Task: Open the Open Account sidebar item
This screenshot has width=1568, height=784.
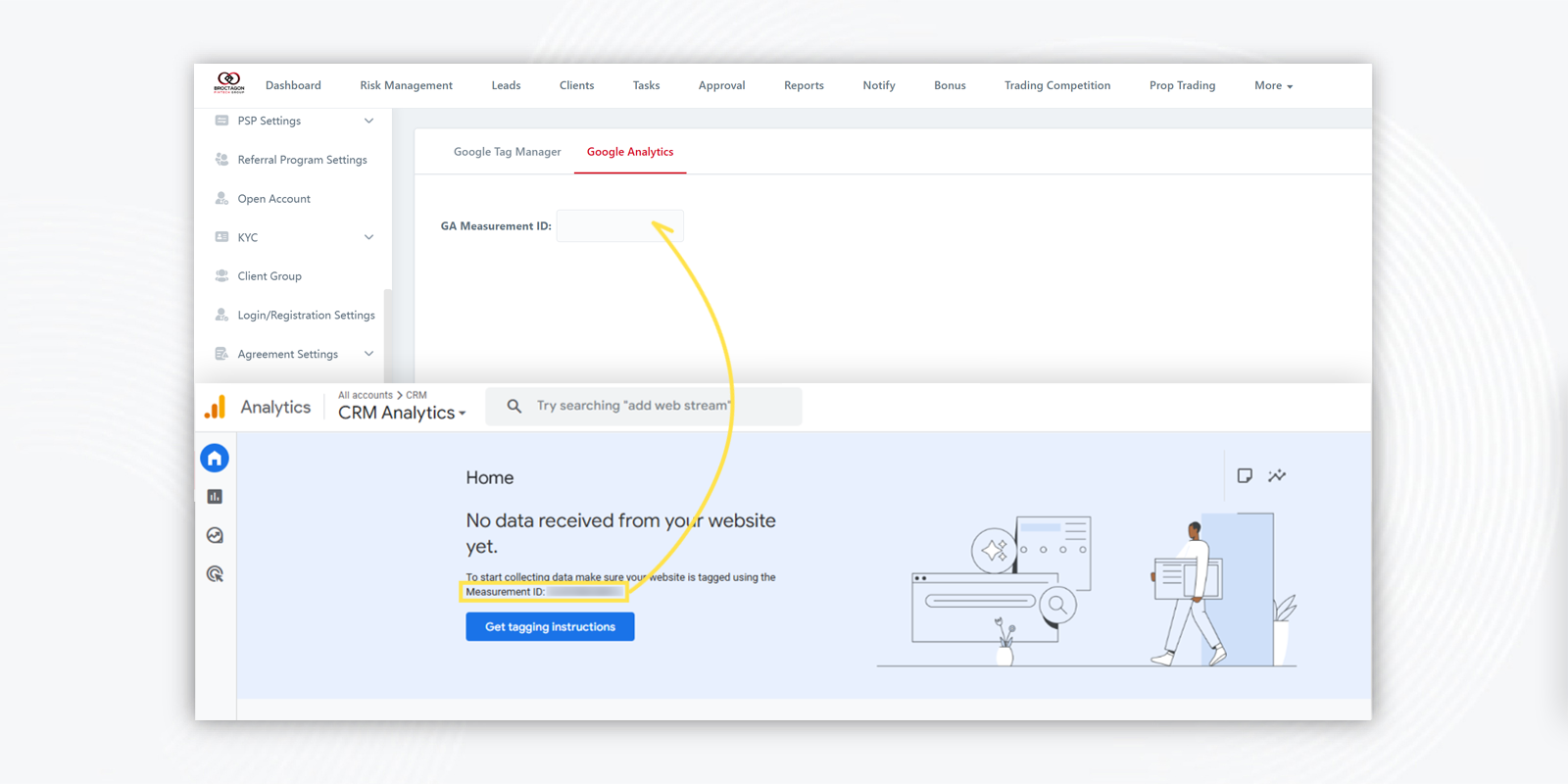Action: [x=273, y=199]
